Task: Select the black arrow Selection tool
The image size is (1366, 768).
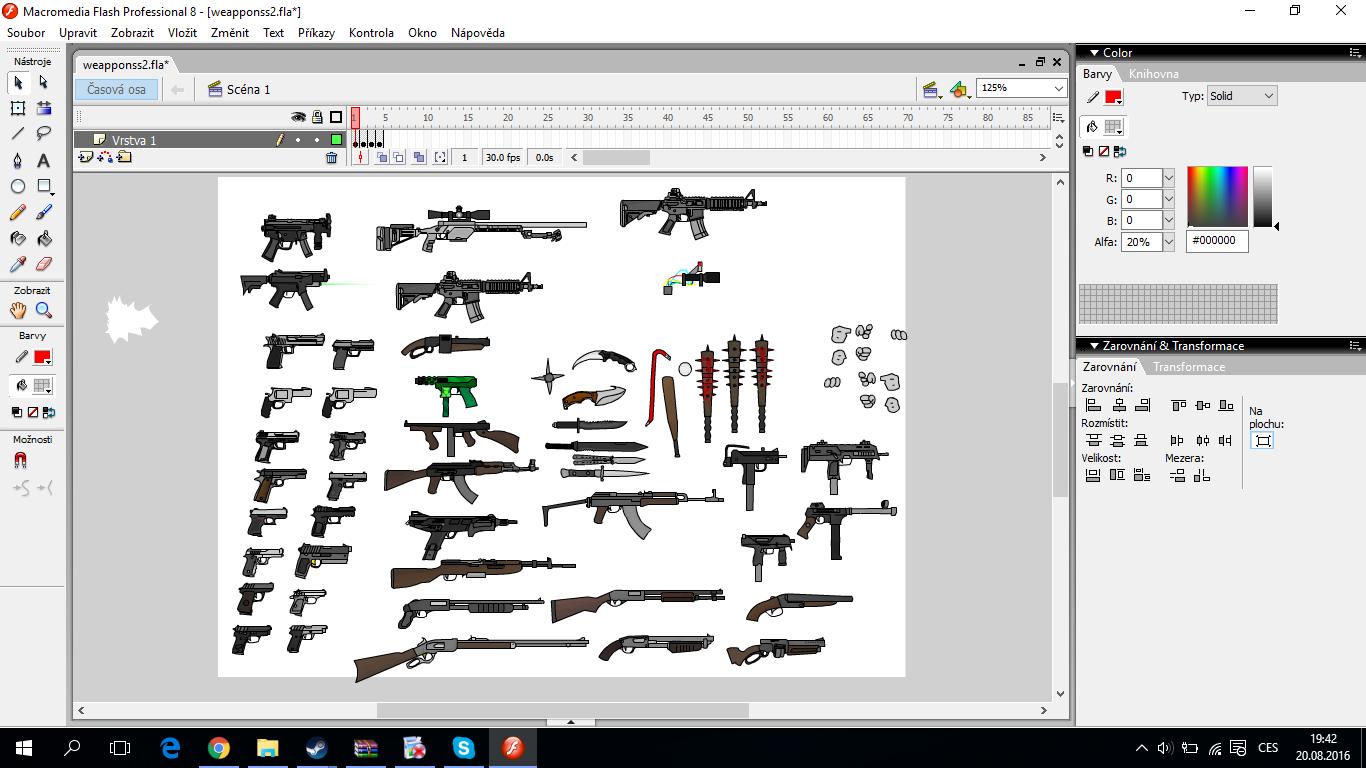Action: pos(18,82)
